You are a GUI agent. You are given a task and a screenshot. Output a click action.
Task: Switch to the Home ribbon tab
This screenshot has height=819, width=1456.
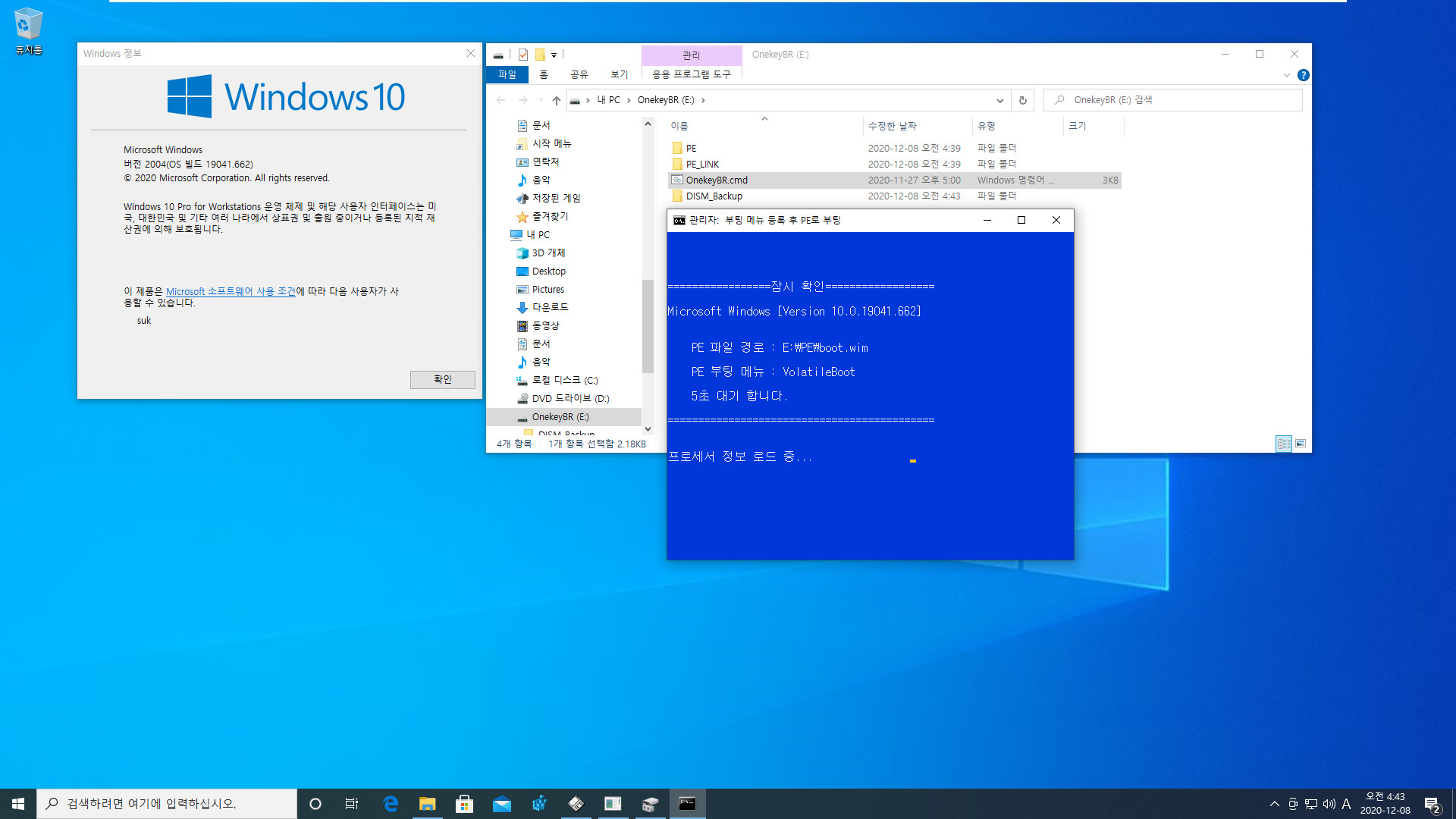click(544, 74)
